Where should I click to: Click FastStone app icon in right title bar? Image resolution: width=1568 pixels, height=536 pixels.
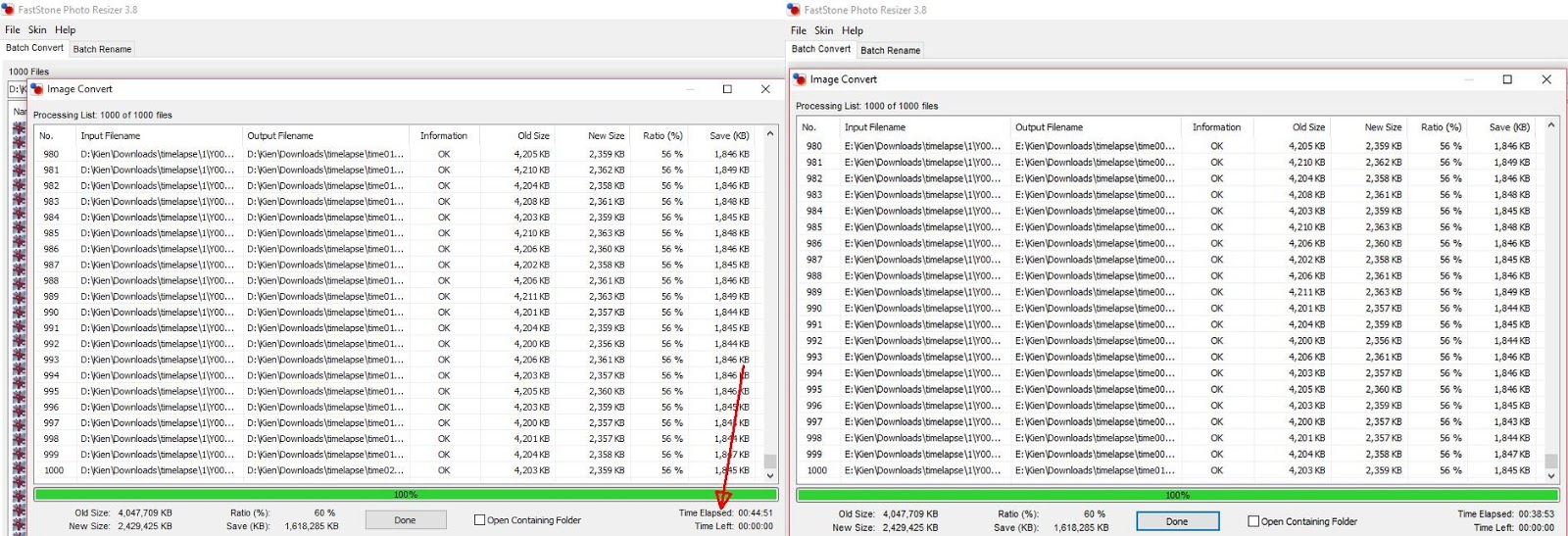(794, 10)
